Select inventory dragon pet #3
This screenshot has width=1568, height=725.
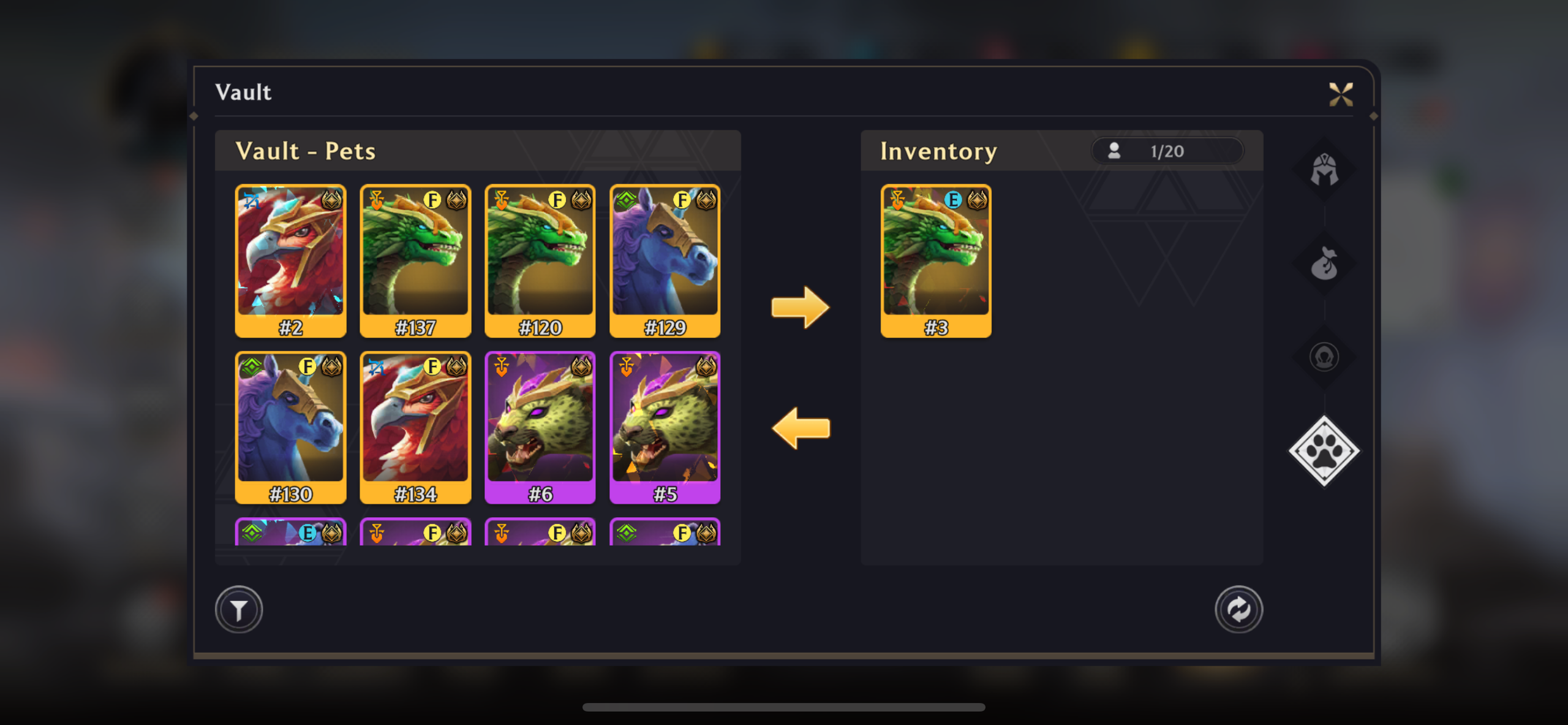pyautogui.click(x=936, y=261)
